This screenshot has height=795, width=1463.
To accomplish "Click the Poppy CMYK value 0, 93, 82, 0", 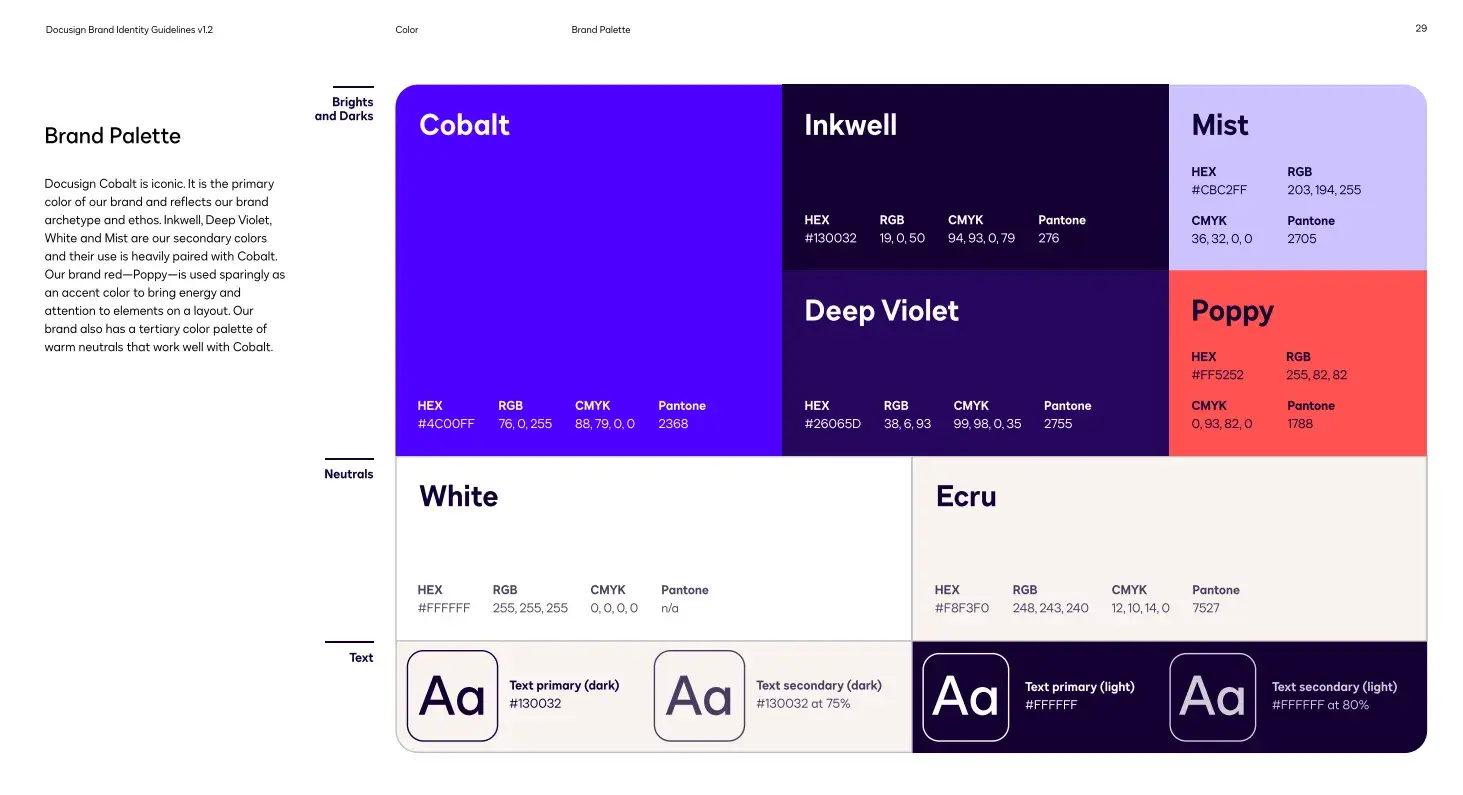I will pyautogui.click(x=1221, y=424).
